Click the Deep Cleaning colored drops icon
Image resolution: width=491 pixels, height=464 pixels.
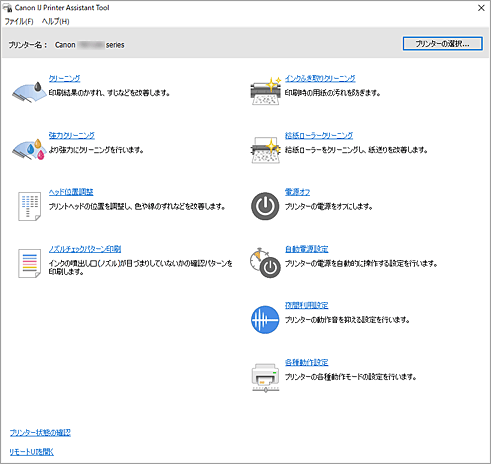pos(29,149)
